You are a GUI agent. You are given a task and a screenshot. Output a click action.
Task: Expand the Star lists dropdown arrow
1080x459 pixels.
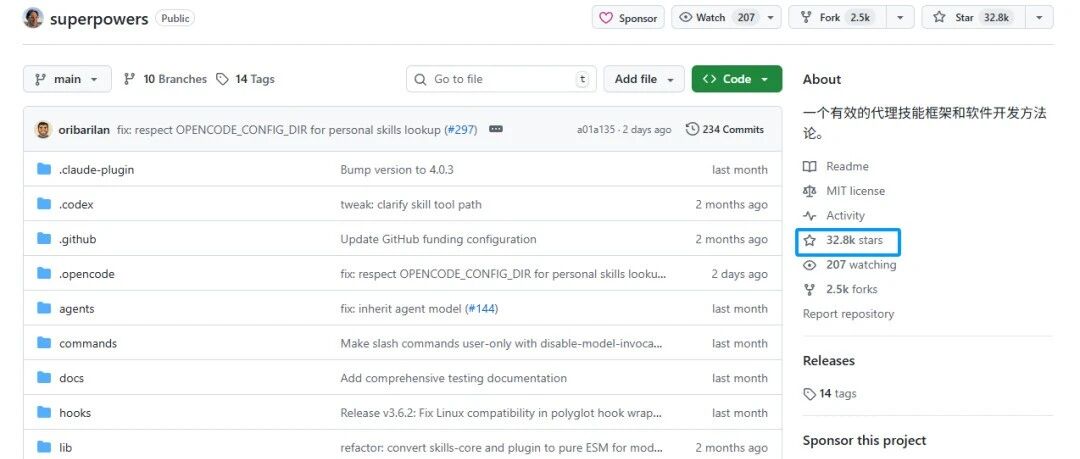coord(1039,18)
